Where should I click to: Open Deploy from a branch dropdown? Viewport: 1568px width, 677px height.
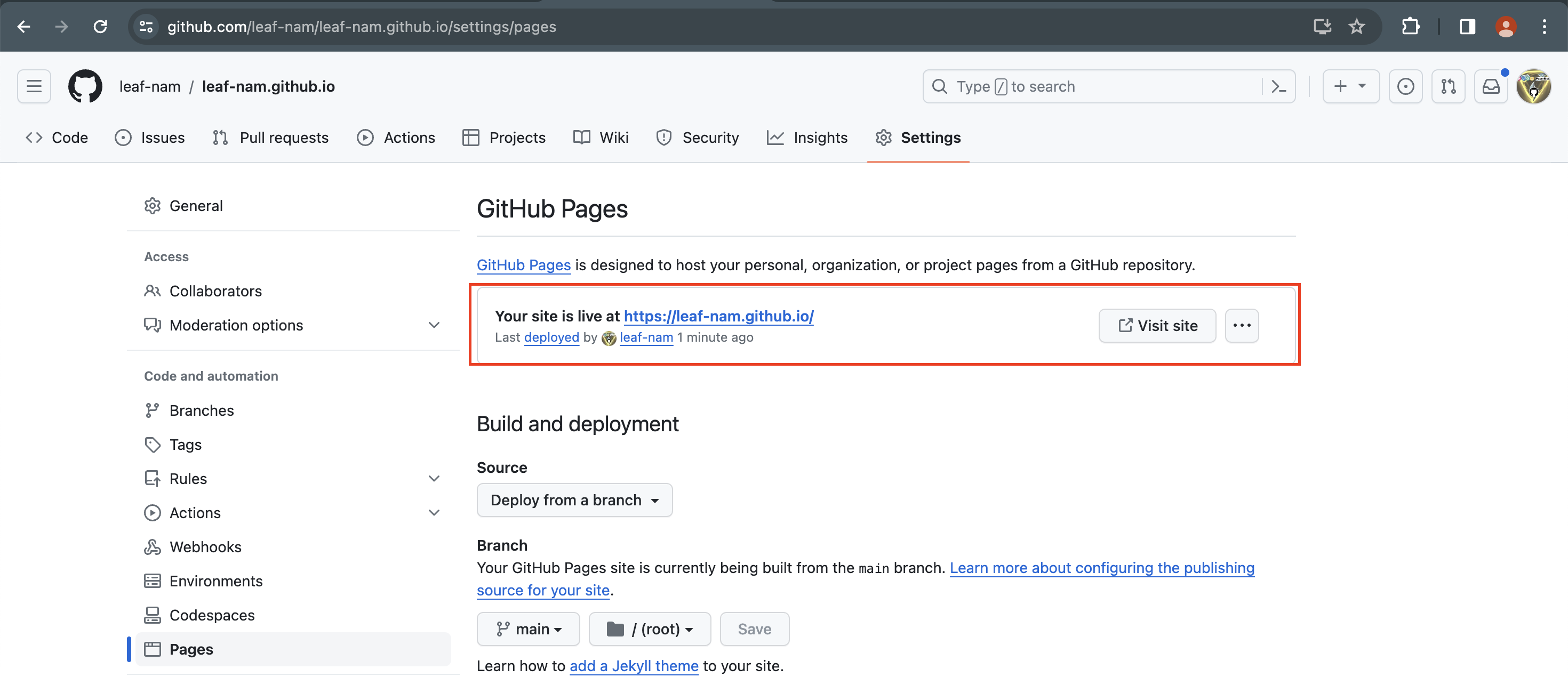click(x=574, y=500)
